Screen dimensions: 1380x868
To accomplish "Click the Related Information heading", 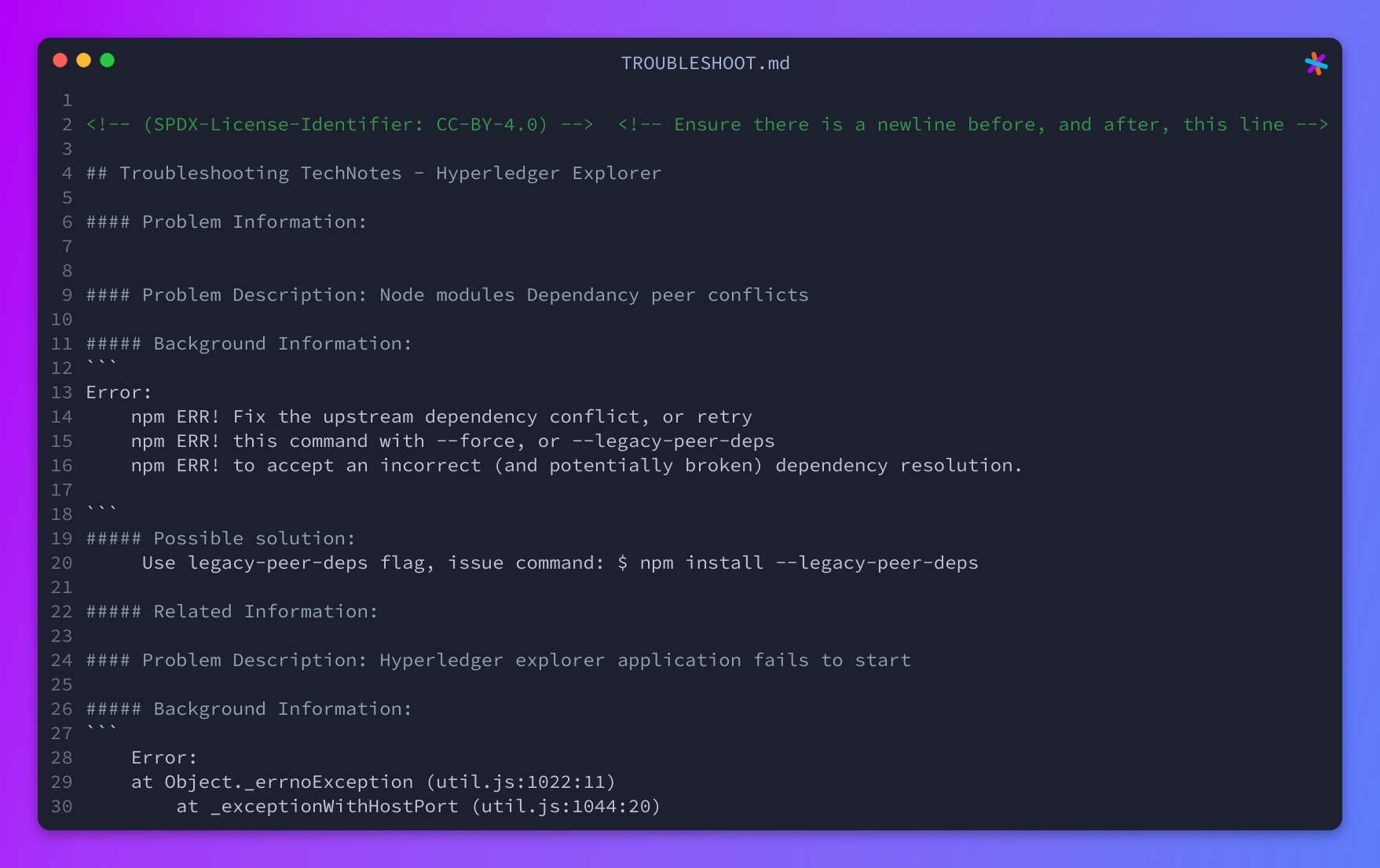I will (232, 612).
